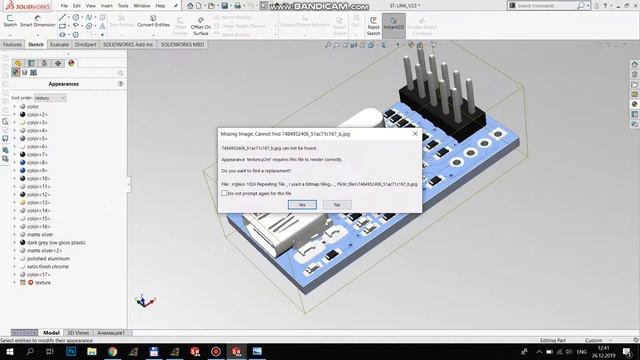640x360 pixels.
Task: Switch to the 3D Views bottom tab
Action: pos(78,333)
